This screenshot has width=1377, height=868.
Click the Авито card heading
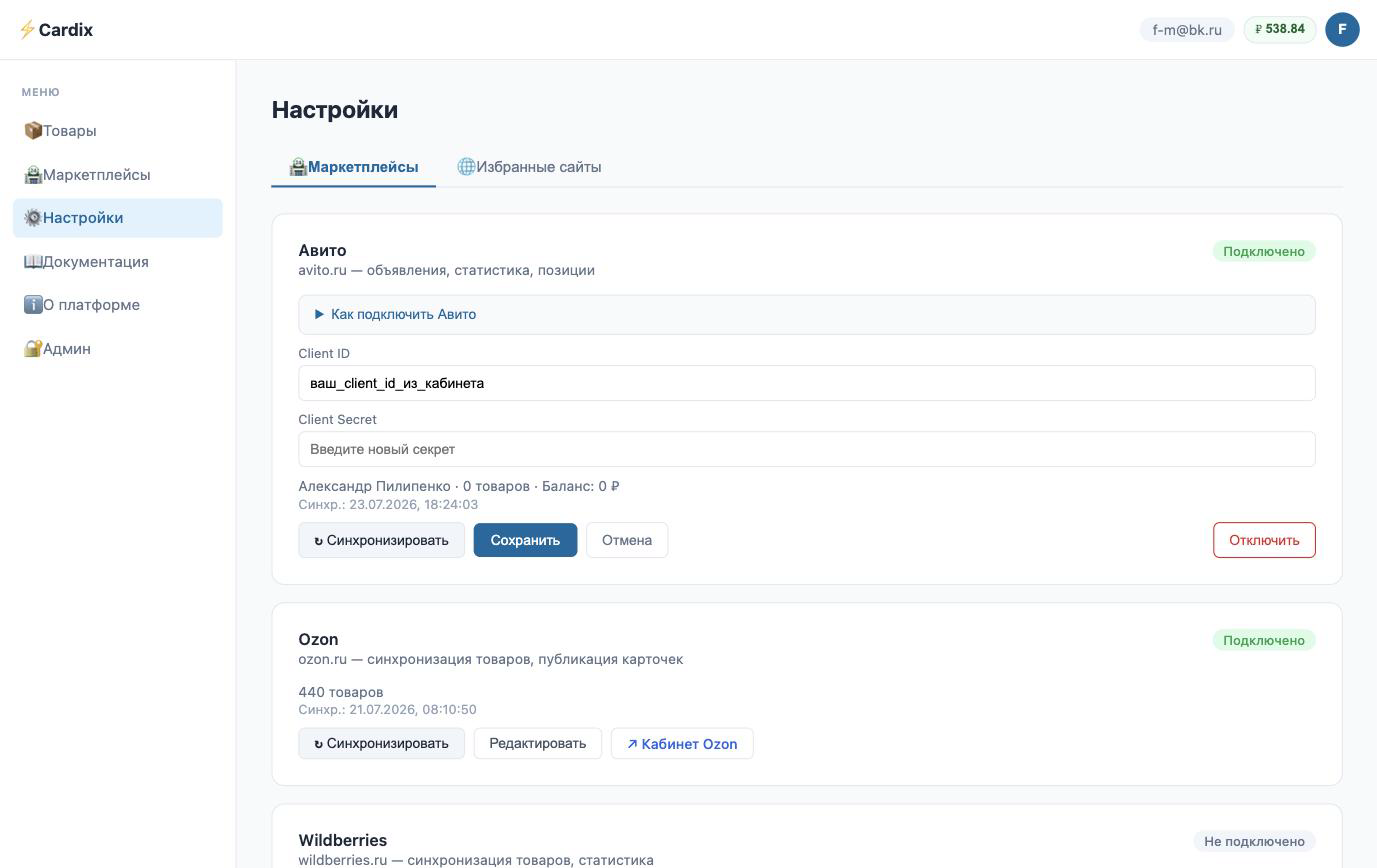tap(322, 250)
